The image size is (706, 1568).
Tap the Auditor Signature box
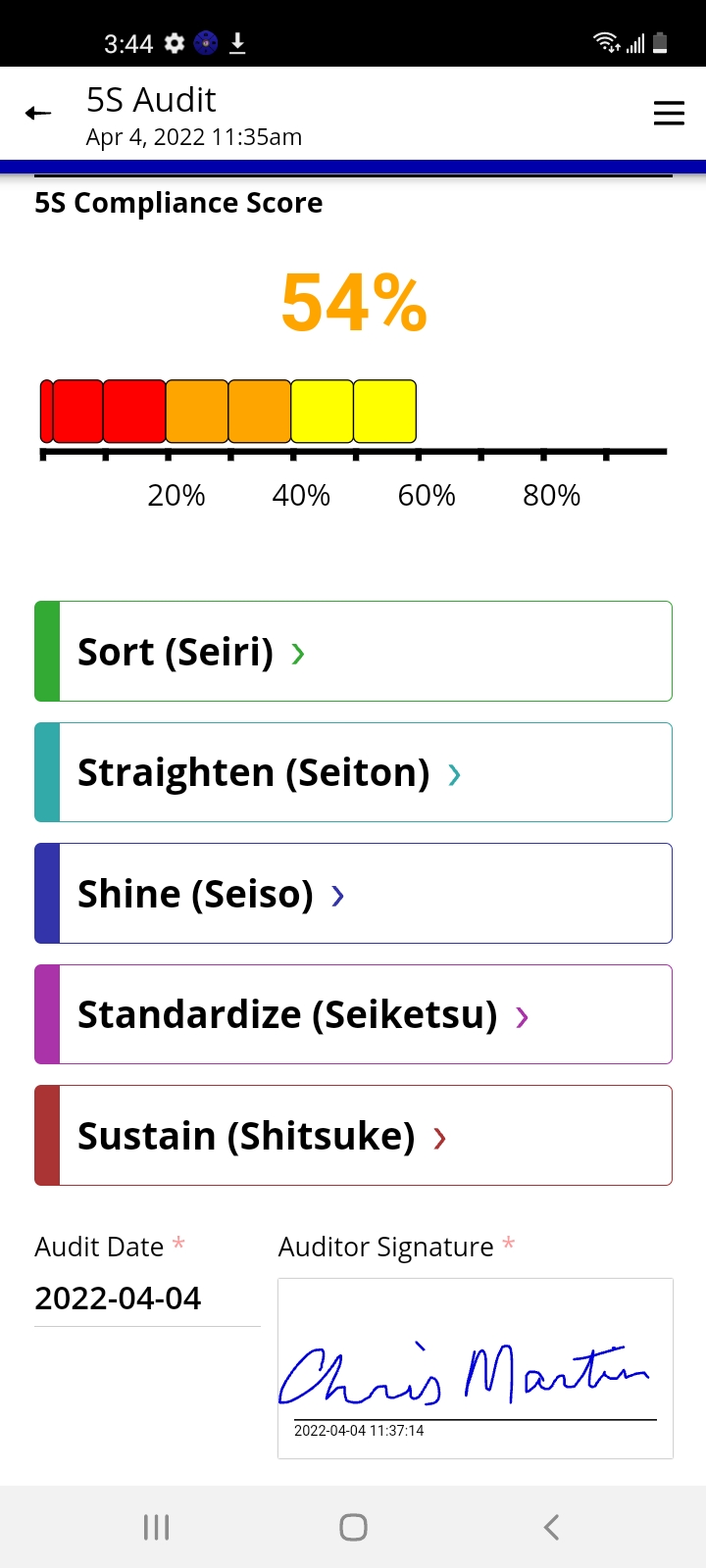[476, 1368]
